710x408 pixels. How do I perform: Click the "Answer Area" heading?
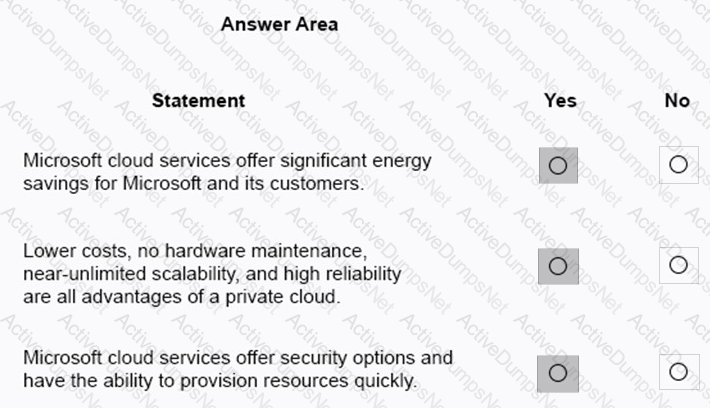pyautogui.click(x=279, y=24)
